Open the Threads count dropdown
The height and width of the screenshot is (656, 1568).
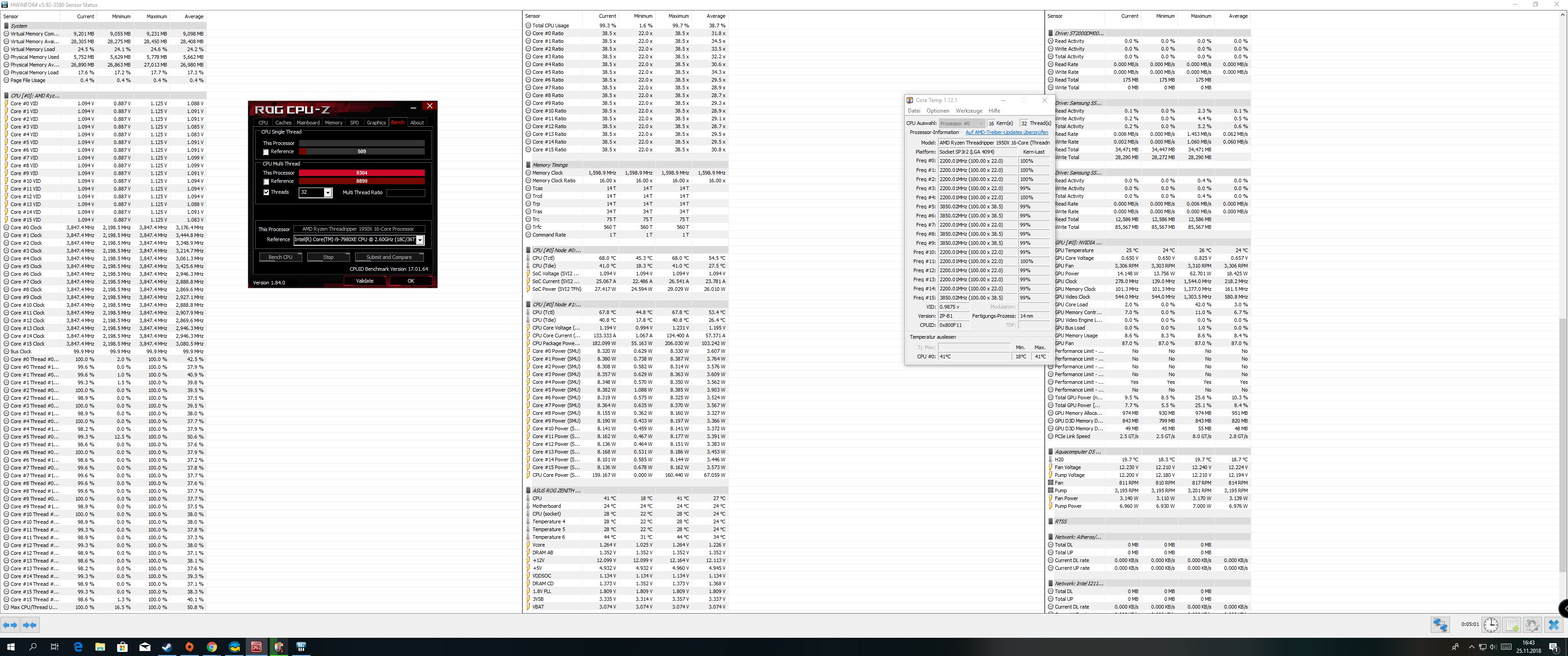(x=327, y=192)
